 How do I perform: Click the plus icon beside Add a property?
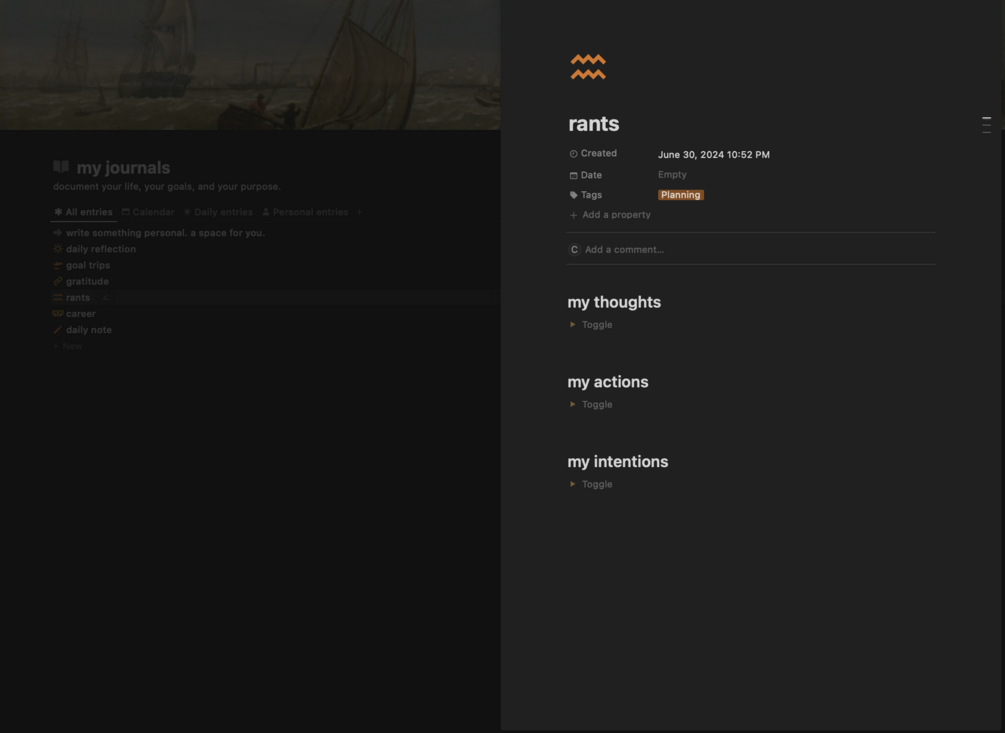pyautogui.click(x=574, y=215)
